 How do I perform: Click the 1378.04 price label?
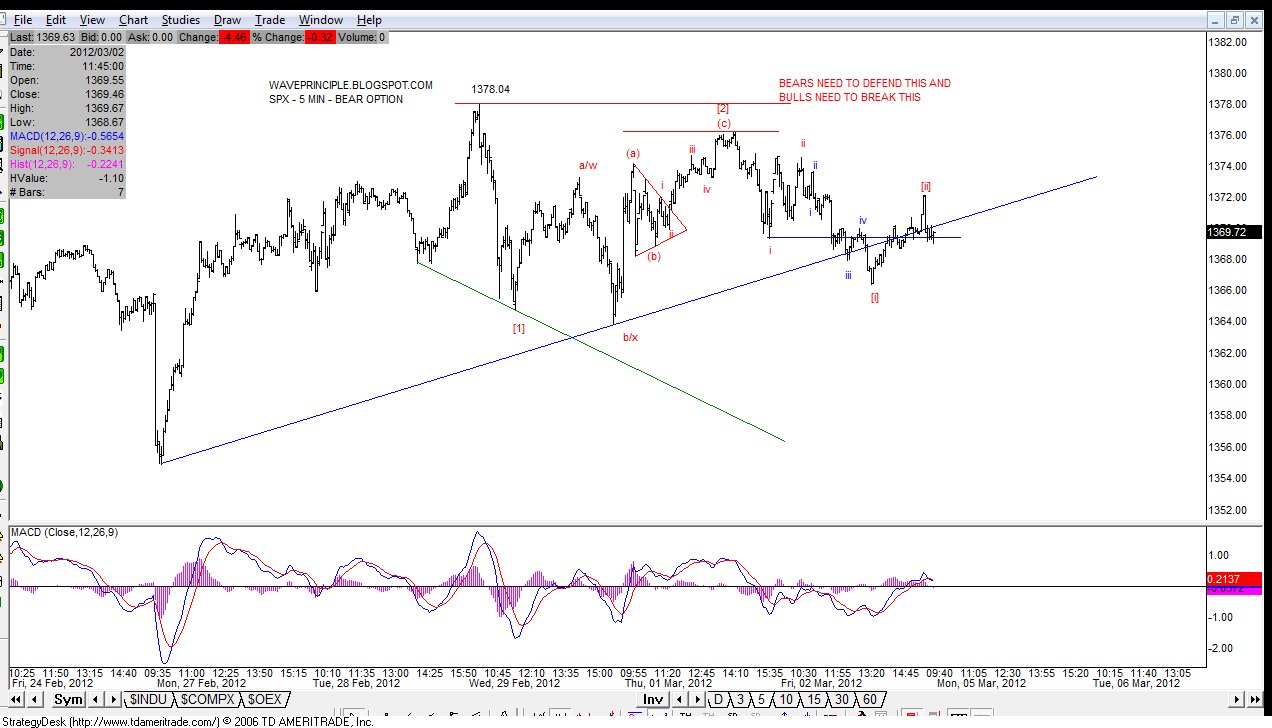point(490,89)
